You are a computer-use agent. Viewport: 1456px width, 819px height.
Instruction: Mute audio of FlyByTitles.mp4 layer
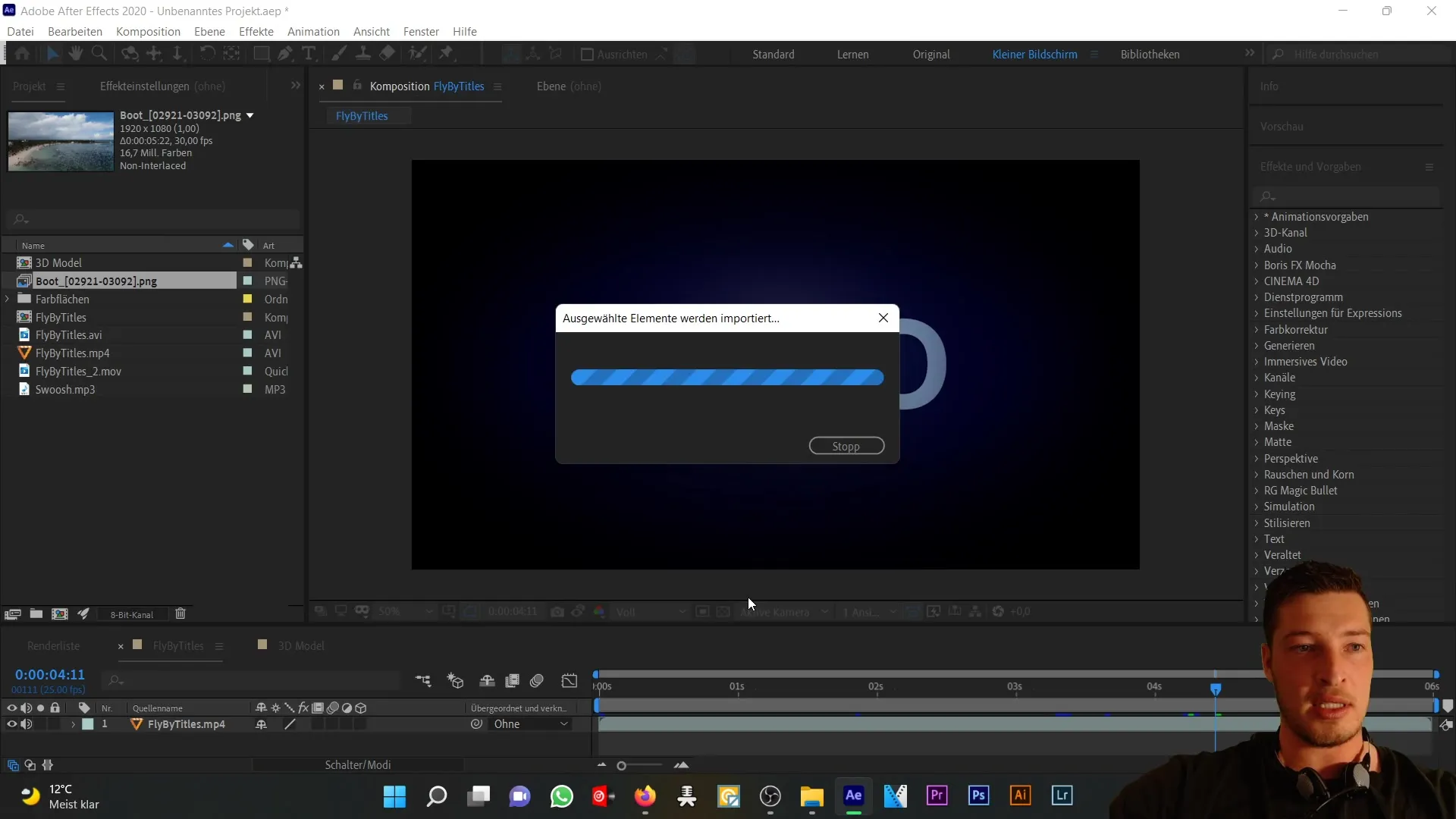(27, 724)
